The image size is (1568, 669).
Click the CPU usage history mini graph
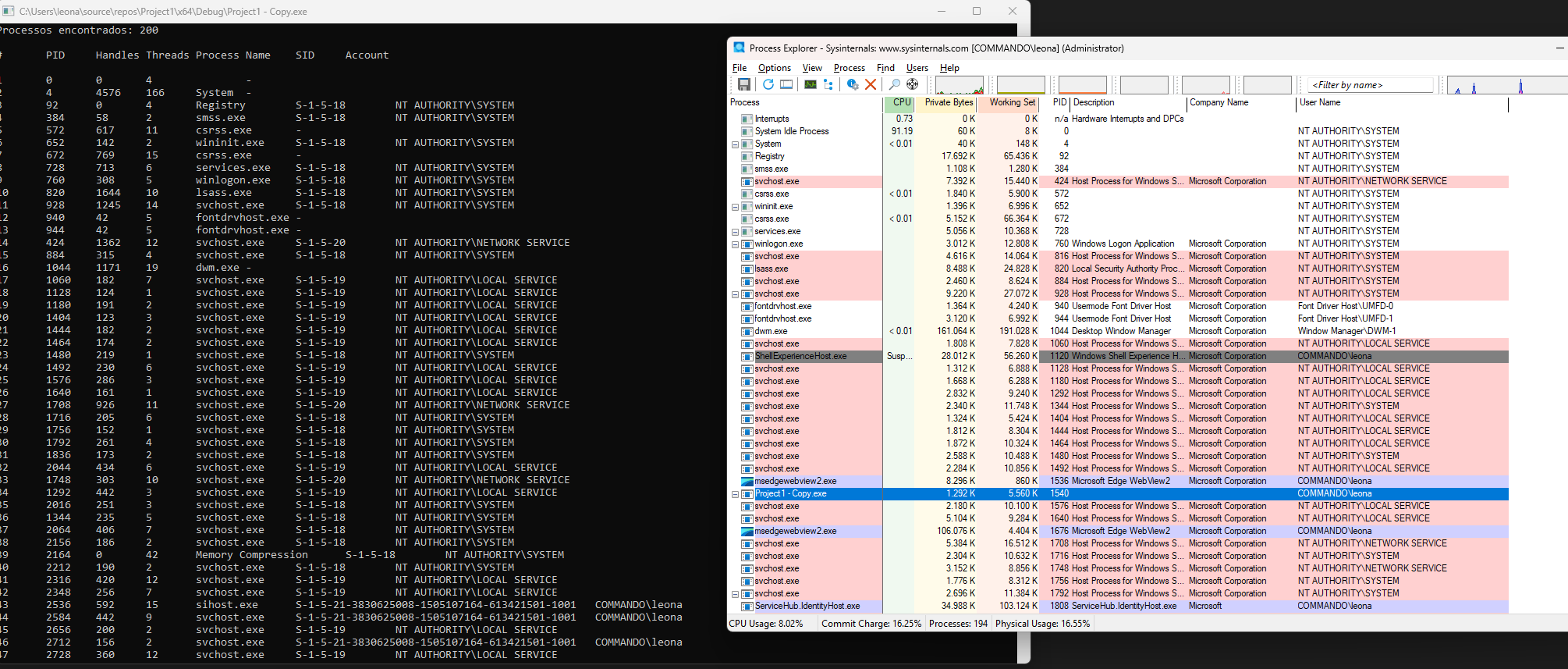click(x=959, y=84)
